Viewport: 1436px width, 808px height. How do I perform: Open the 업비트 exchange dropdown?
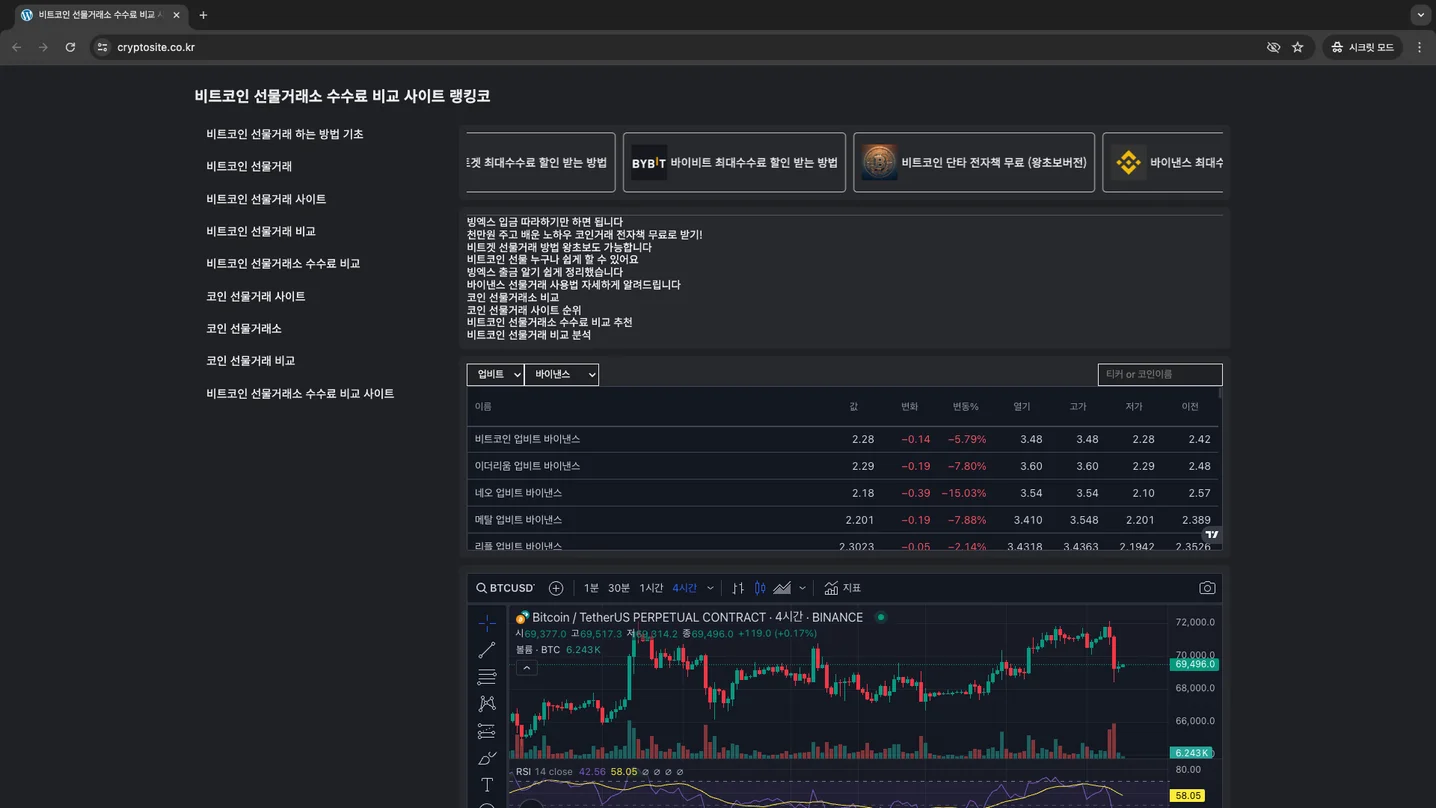(495, 374)
